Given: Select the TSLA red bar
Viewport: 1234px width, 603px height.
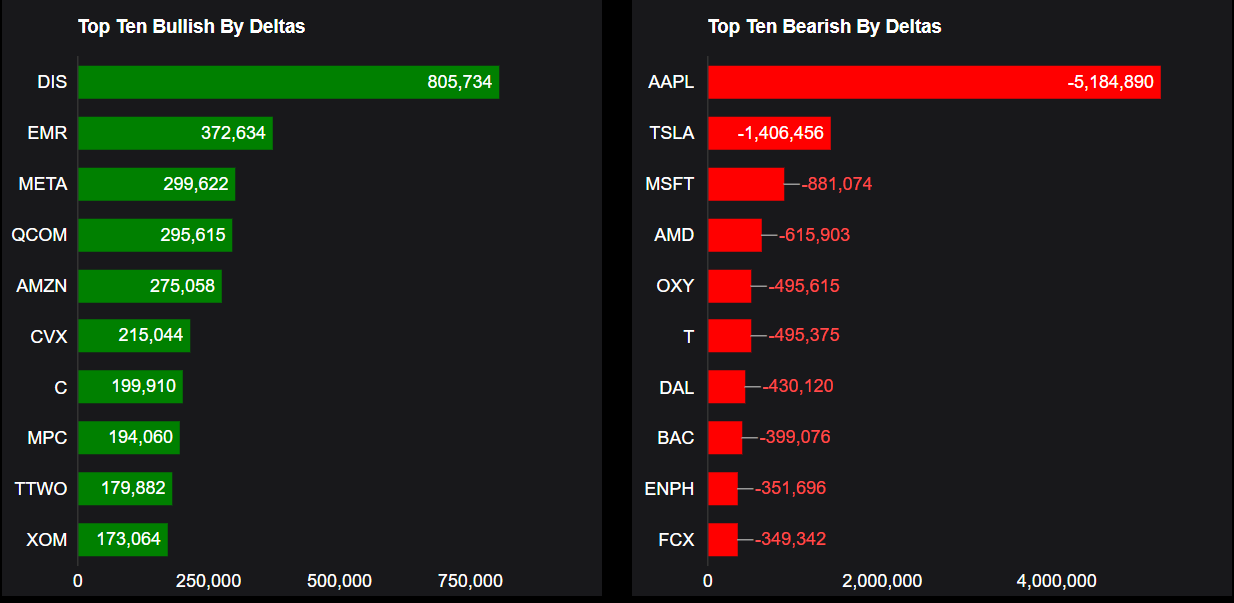Looking at the screenshot, I should pyautogui.click(x=769, y=133).
